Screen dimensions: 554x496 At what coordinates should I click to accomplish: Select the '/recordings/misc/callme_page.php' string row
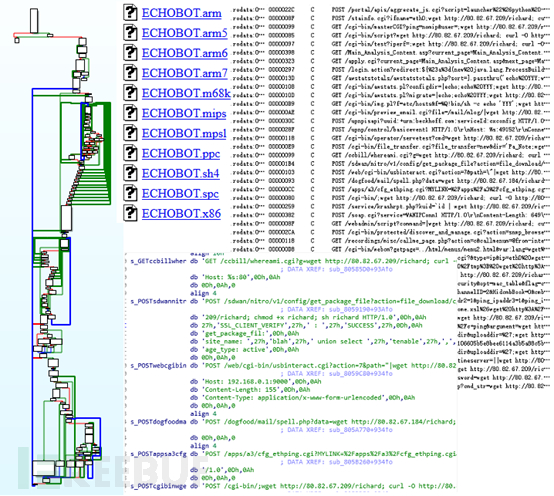(391, 241)
